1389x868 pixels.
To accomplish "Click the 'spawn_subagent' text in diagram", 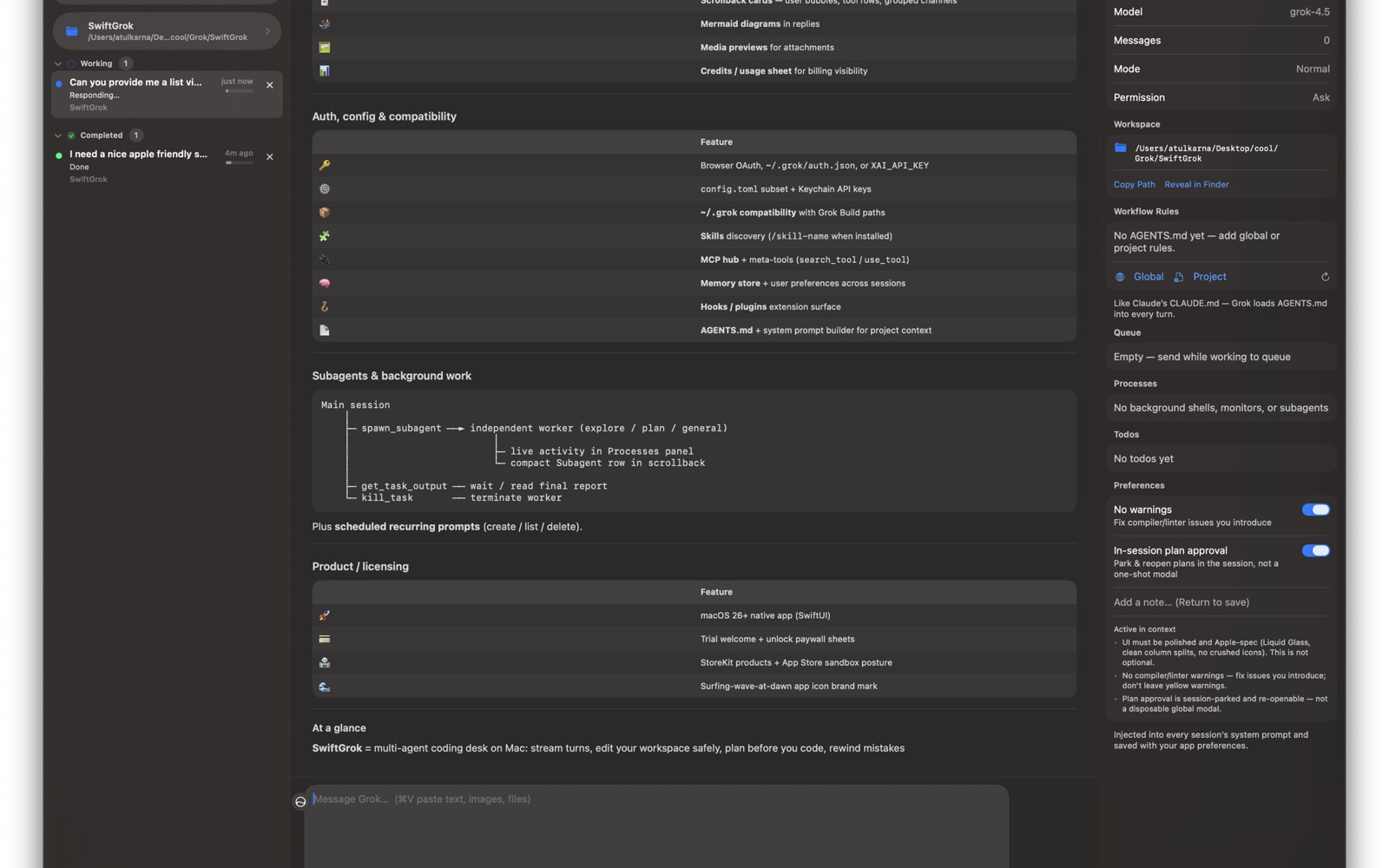I will [401, 428].
